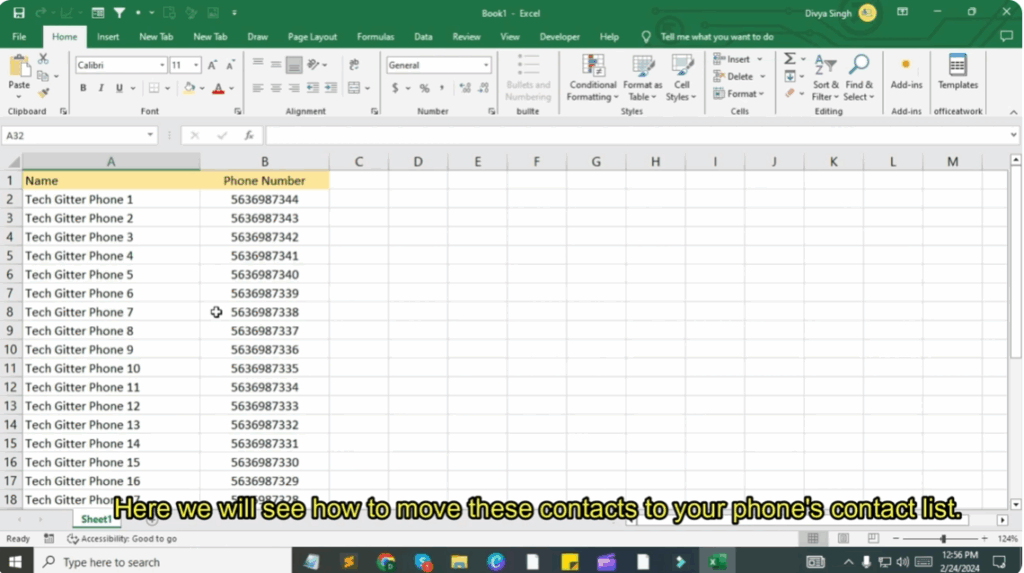Image resolution: width=1024 pixels, height=573 pixels.
Task: Click the Decrease Indent icon
Action: (313, 88)
